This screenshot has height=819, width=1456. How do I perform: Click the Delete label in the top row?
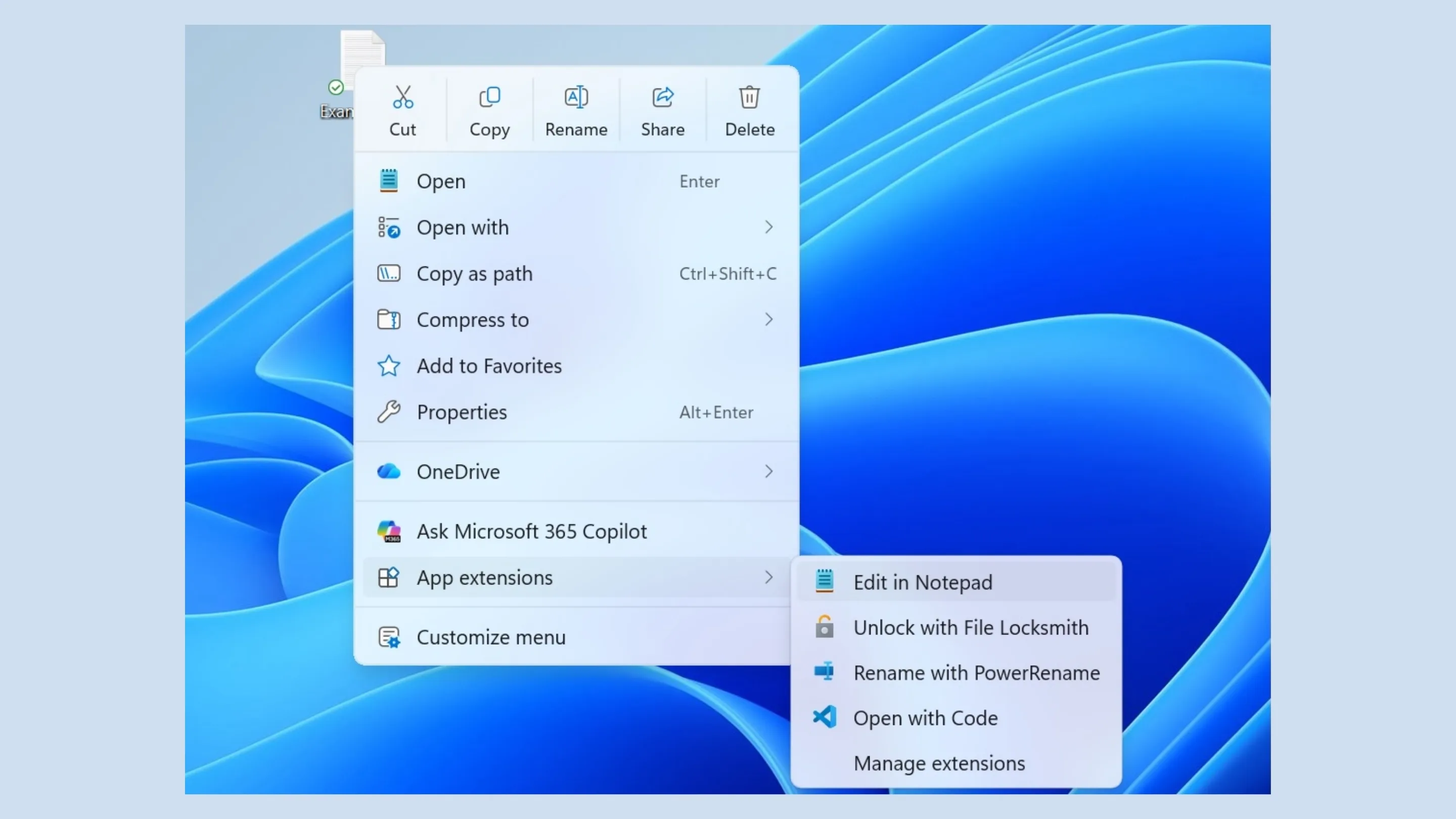coord(749,129)
